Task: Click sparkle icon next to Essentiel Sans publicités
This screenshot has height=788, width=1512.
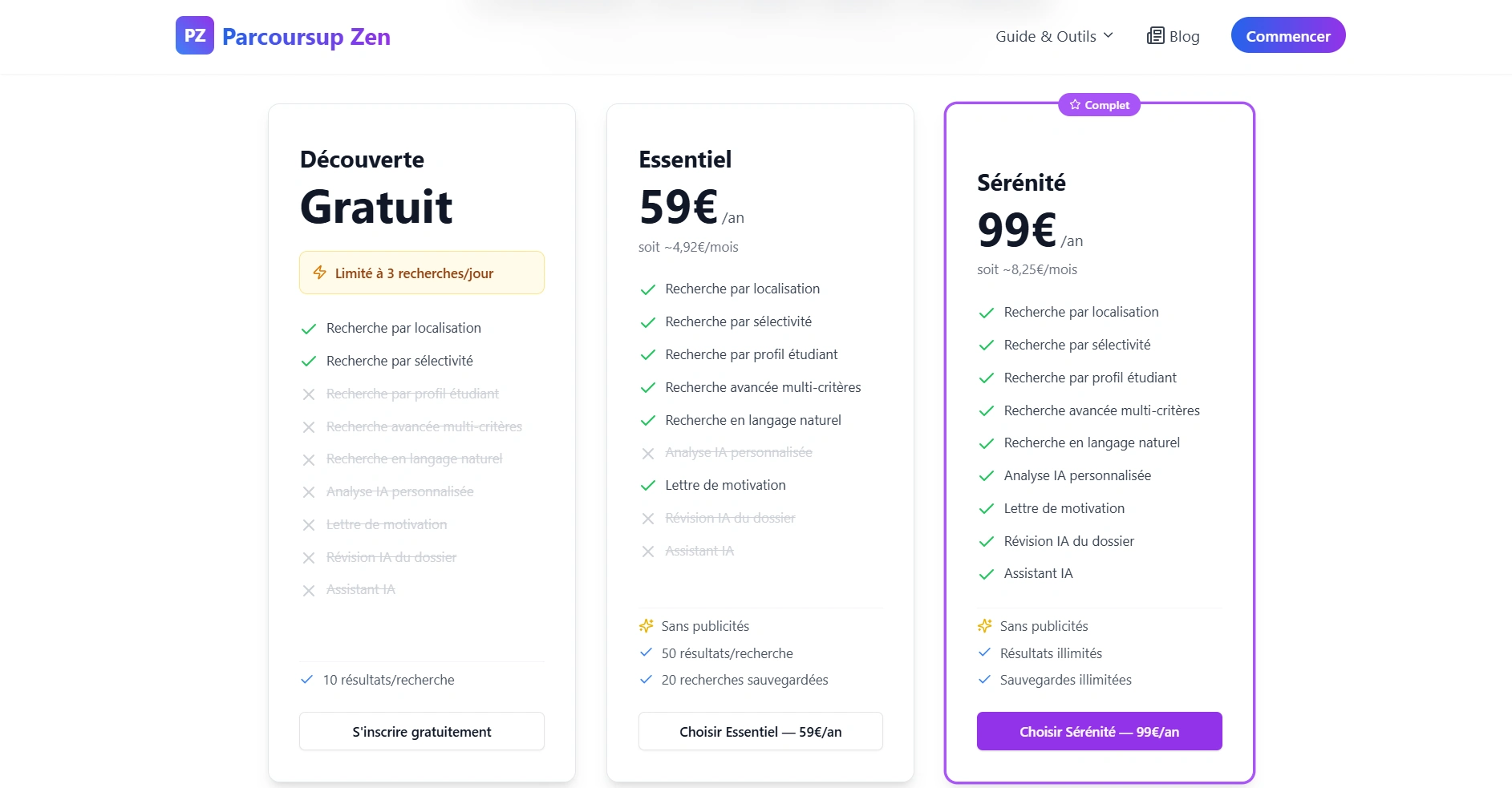Action: click(x=647, y=626)
